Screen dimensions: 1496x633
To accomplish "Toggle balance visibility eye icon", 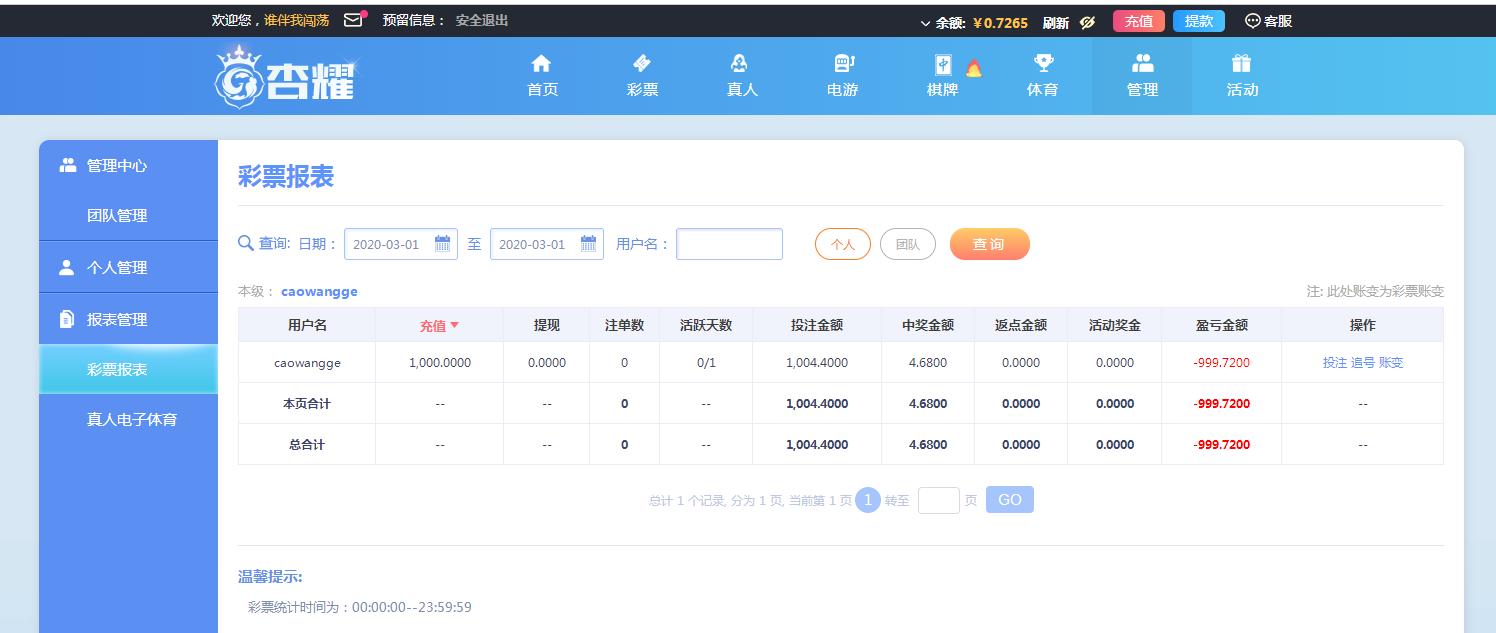I will [1088, 22].
